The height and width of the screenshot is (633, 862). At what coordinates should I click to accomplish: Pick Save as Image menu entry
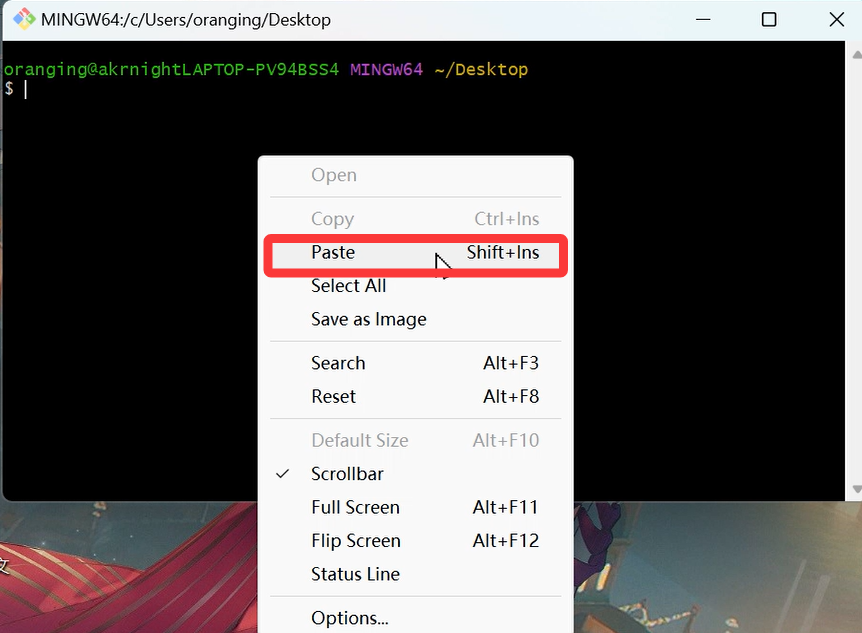coord(416,320)
